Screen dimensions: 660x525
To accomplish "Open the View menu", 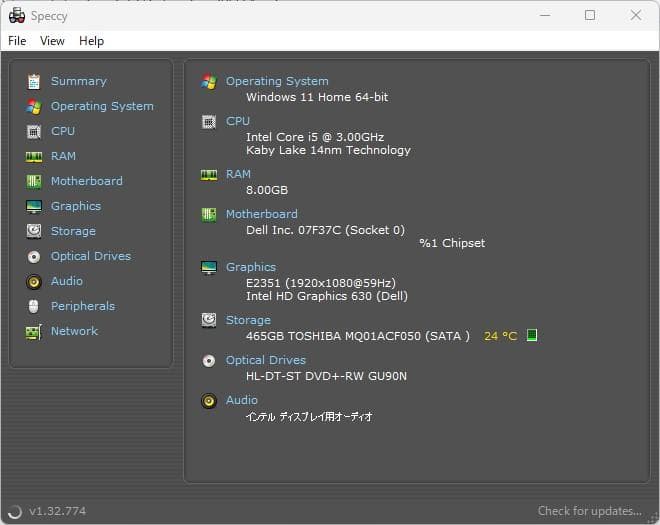I will [52, 41].
